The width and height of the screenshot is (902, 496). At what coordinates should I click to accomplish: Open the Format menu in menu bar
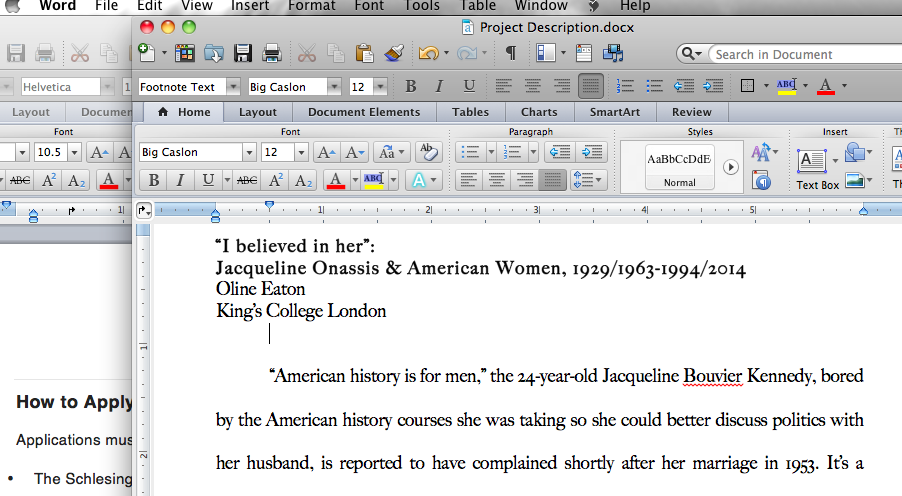311,6
